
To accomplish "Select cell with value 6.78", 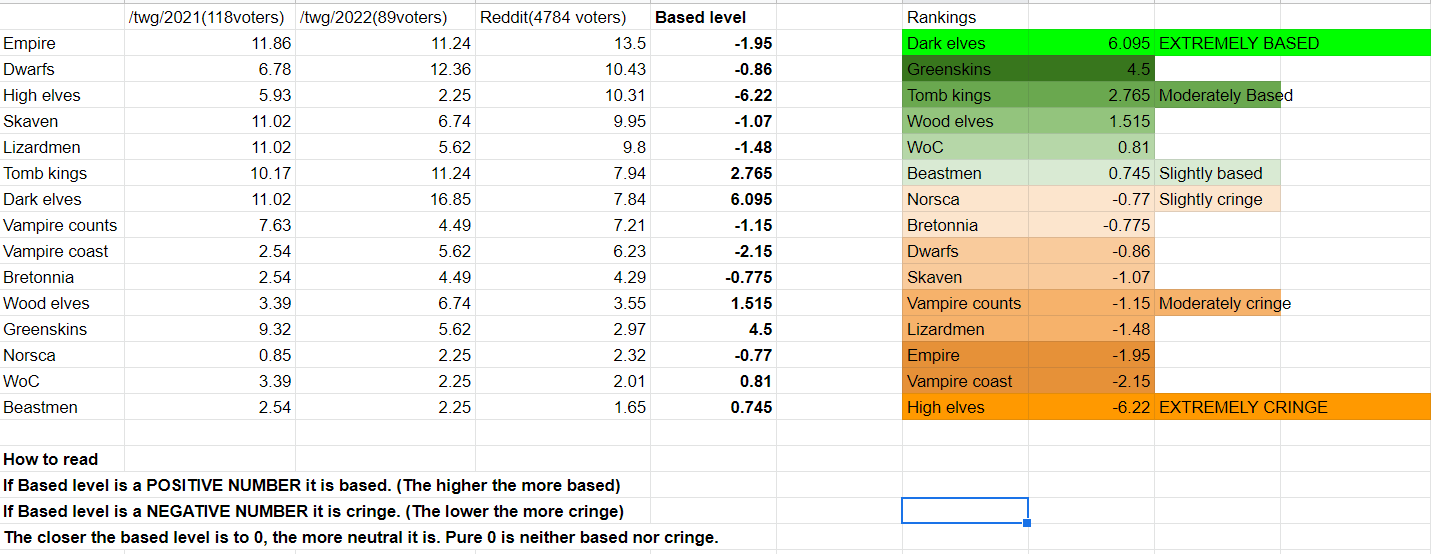I will (x=210, y=70).
